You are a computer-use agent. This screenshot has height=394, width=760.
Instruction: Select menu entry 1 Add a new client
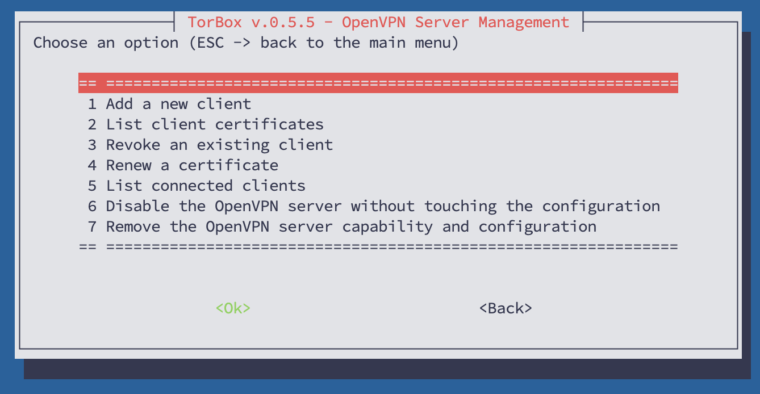click(x=169, y=104)
